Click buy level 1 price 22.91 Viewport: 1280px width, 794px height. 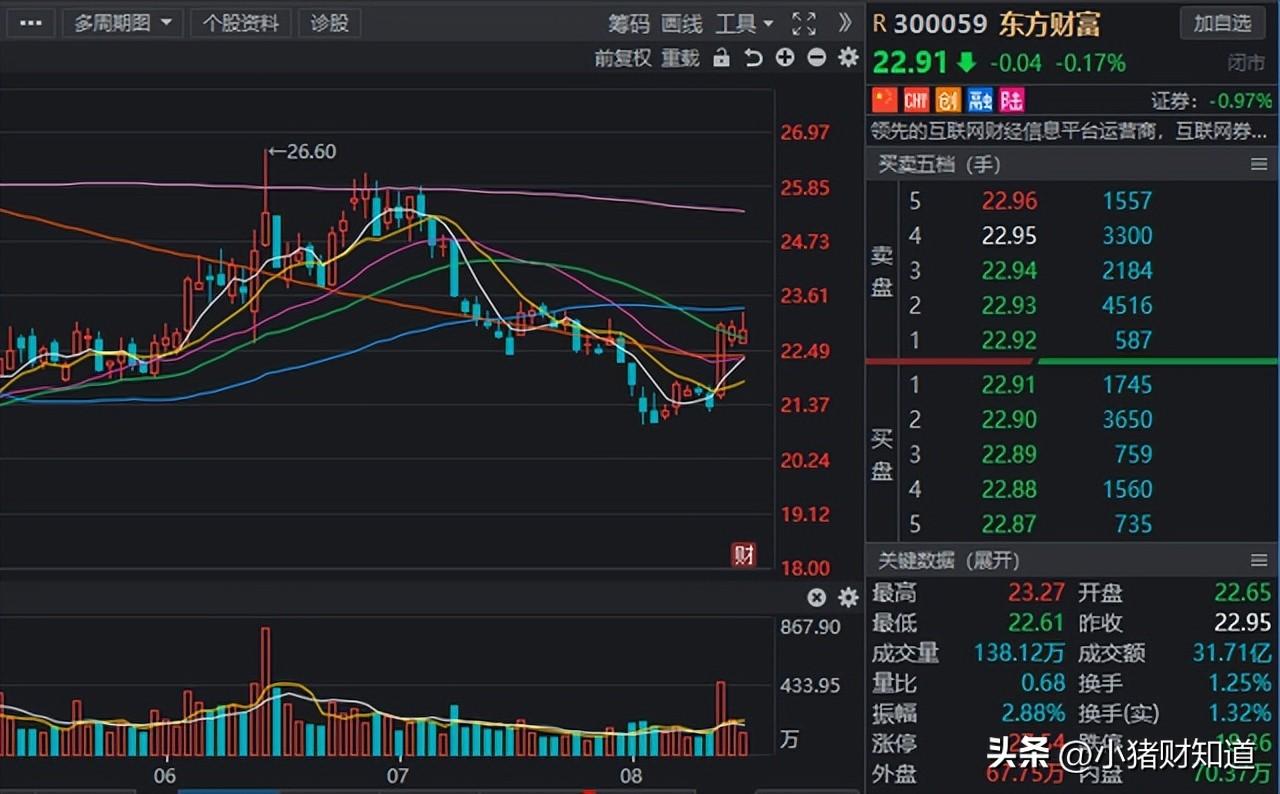tap(1009, 385)
